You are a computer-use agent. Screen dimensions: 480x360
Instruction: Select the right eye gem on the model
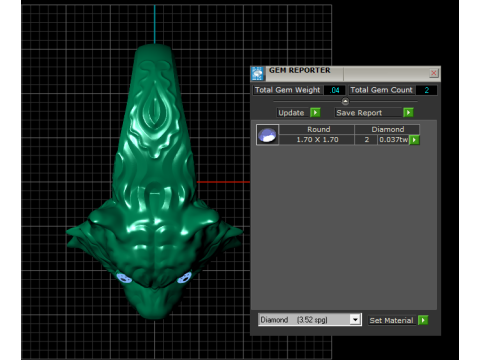click(x=185, y=277)
